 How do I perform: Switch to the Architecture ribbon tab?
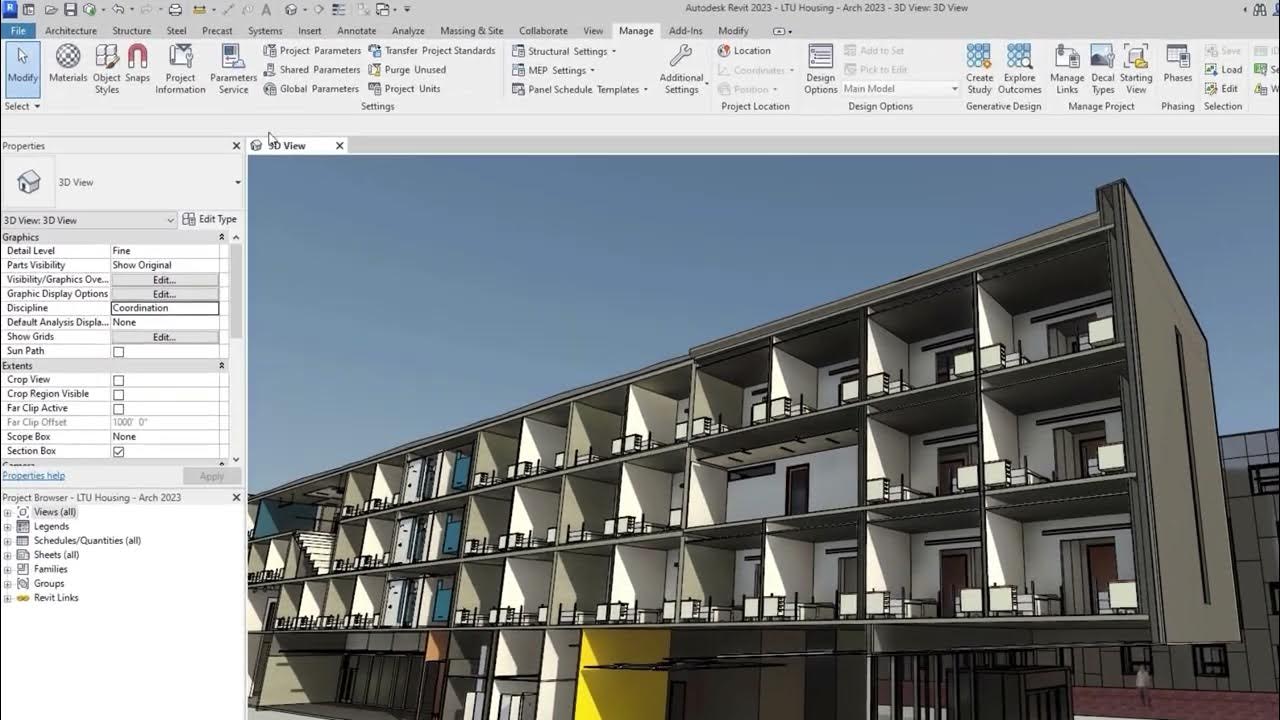pyautogui.click(x=71, y=31)
